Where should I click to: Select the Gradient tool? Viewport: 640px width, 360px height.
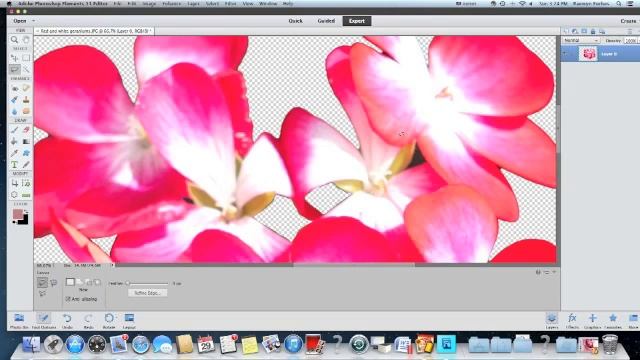(x=26, y=141)
